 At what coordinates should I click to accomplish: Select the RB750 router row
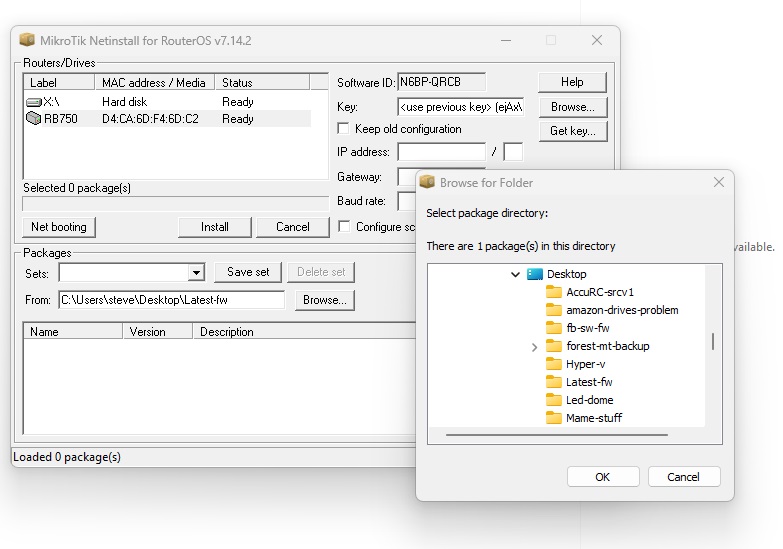tap(167, 119)
